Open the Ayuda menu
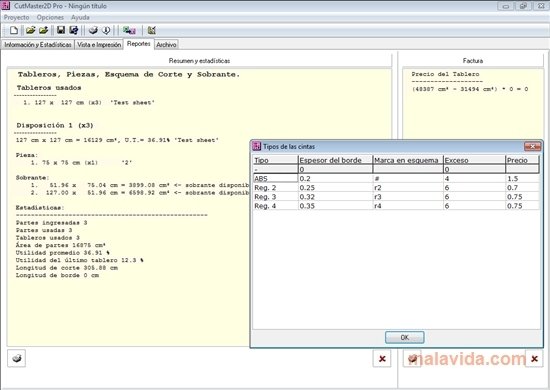The height and width of the screenshot is (390, 550). coord(80,17)
